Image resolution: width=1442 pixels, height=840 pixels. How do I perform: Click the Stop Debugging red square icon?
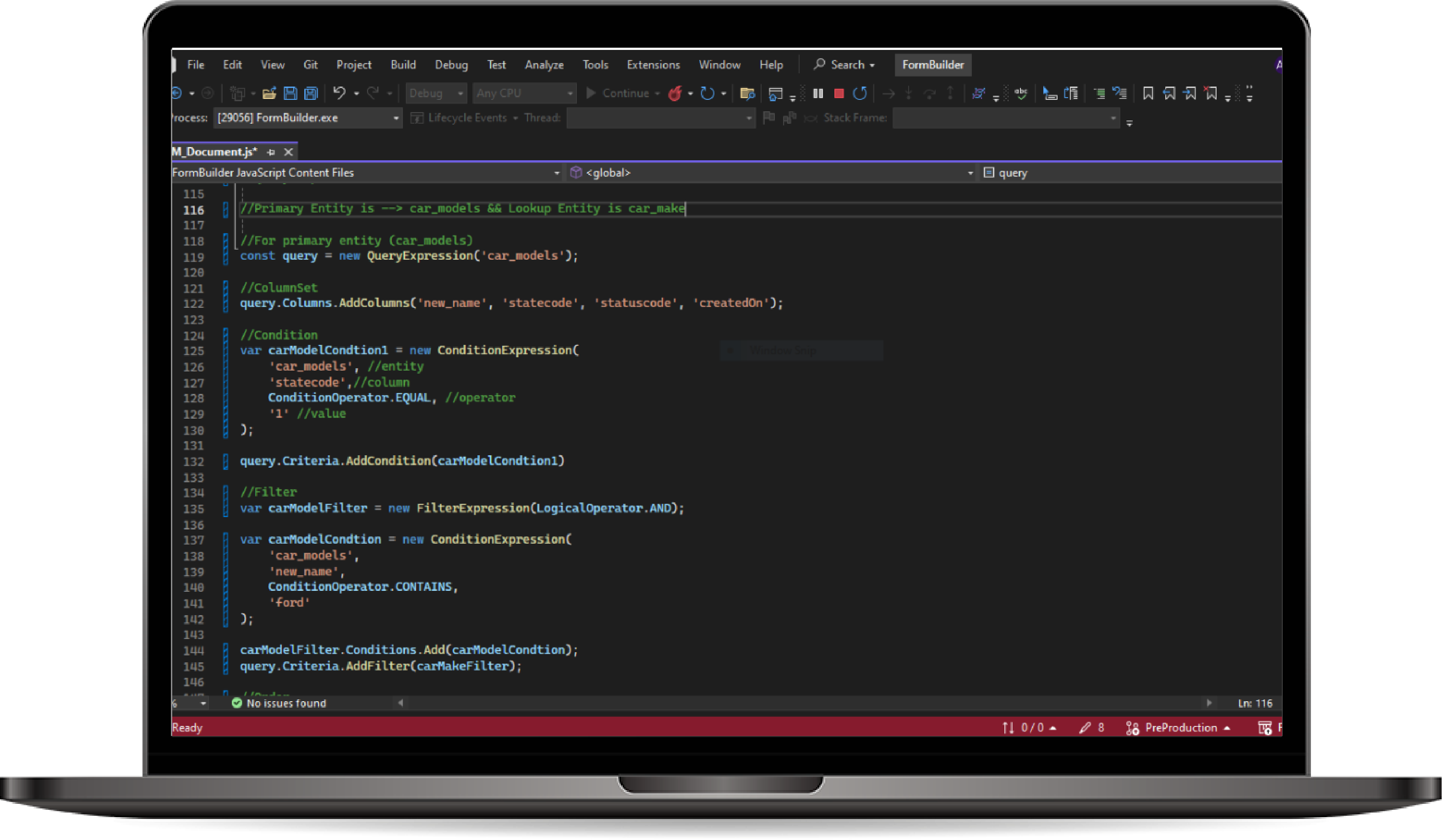pos(839,93)
